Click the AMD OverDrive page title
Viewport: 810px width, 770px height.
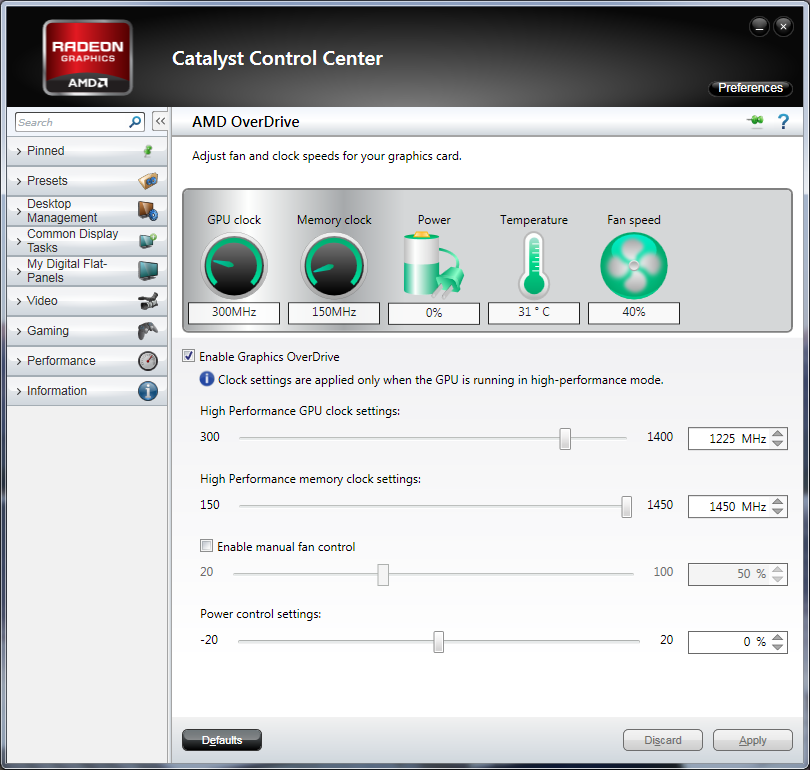click(x=246, y=122)
